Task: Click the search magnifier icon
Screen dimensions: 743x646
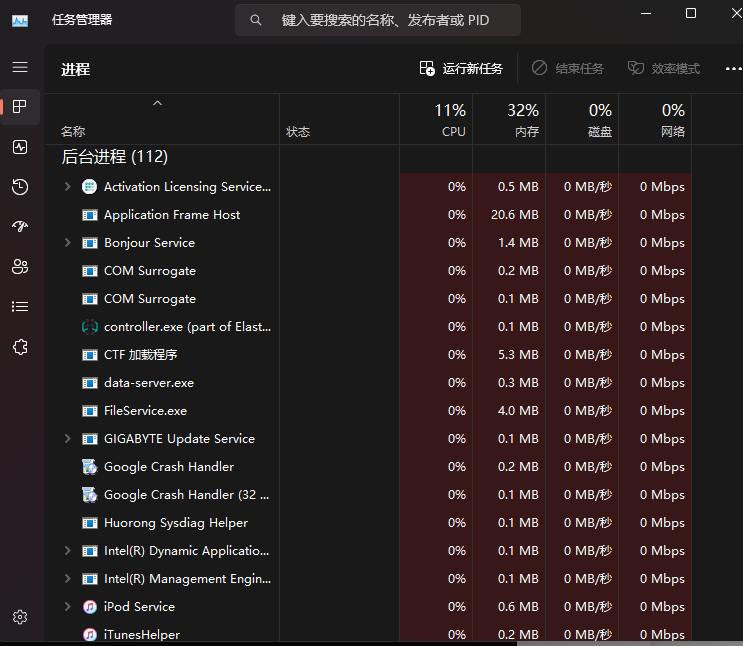Action: tap(256, 20)
